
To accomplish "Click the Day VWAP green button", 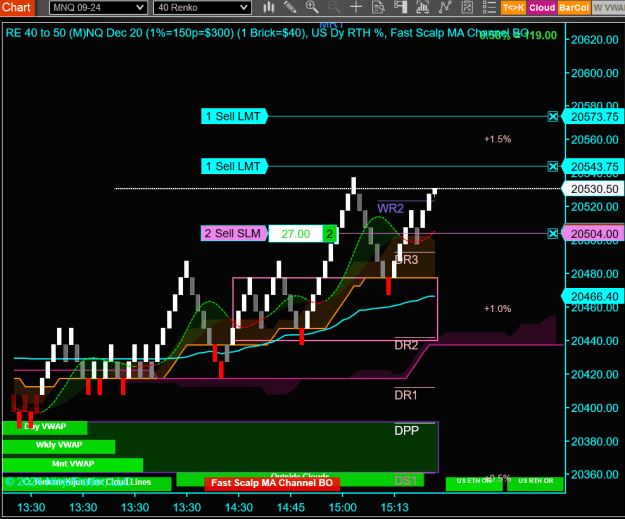I will 45,427.
